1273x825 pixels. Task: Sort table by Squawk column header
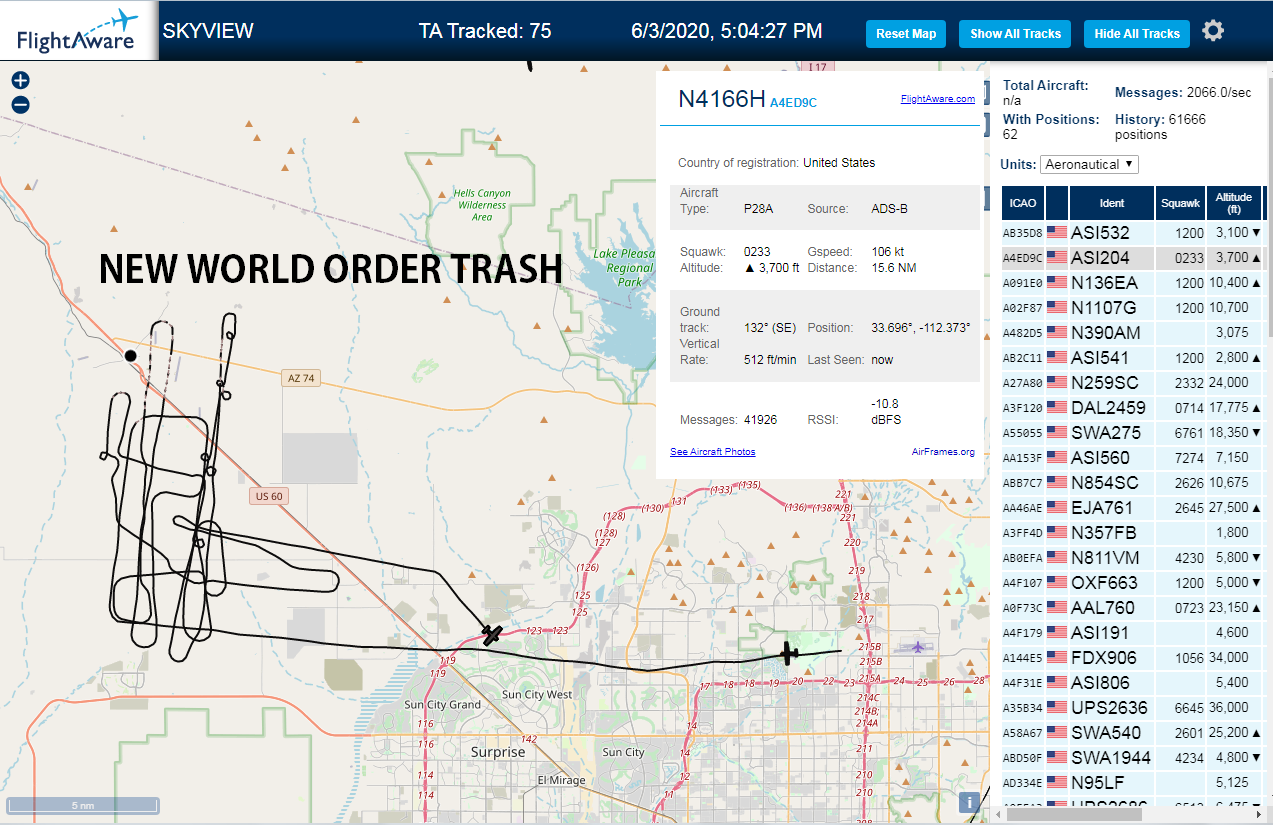point(1180,203)
